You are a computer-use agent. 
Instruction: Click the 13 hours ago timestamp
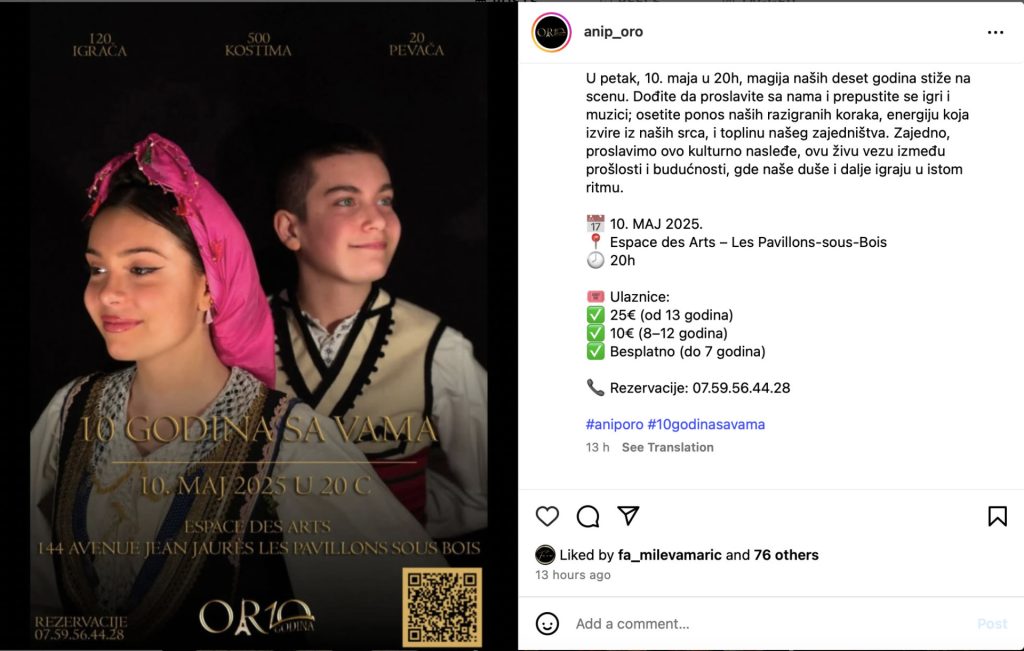tap(573, 575)
